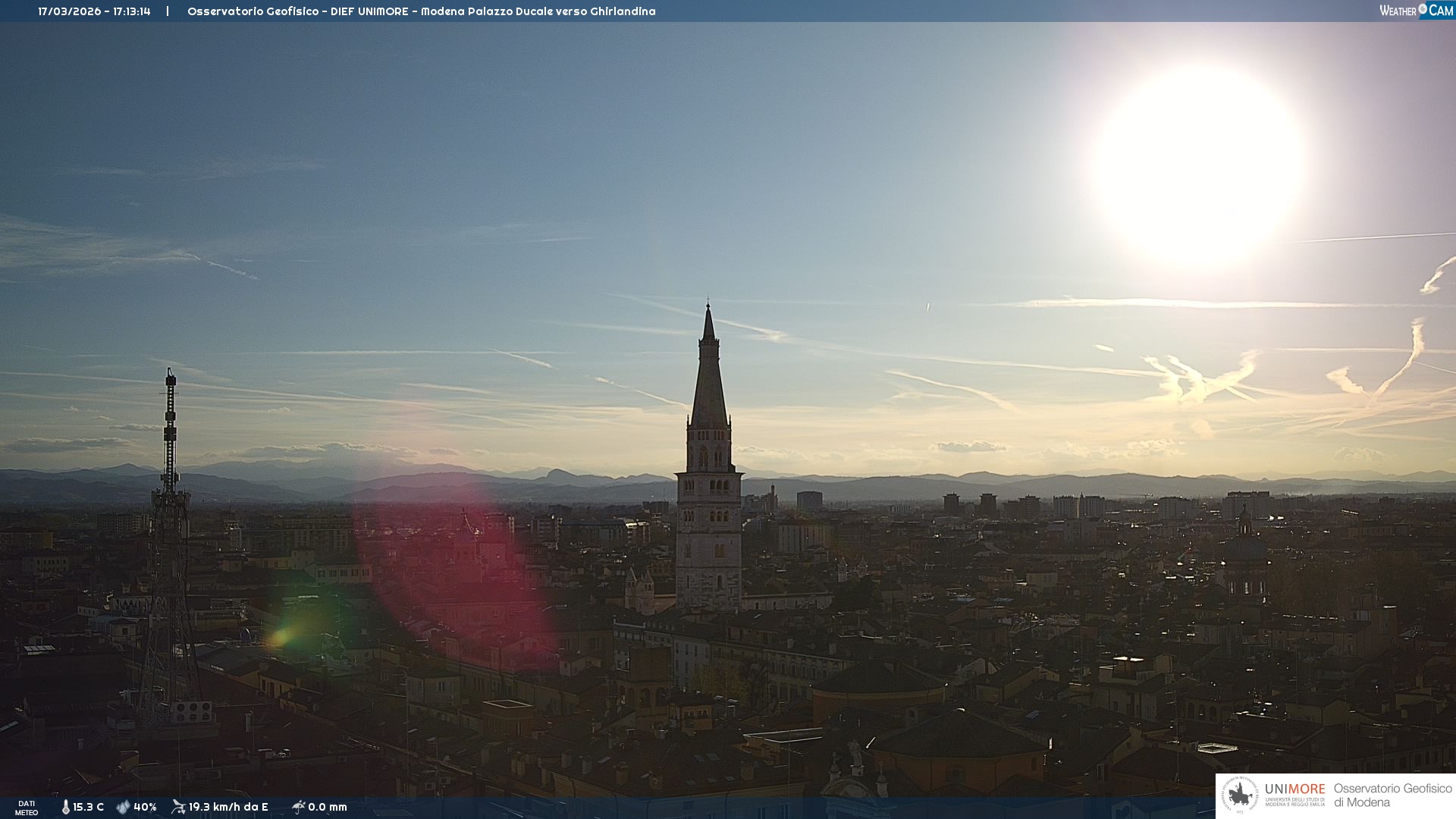
Task: Click the 15.3 C temperature reading
Action: [x=88, y=807]
